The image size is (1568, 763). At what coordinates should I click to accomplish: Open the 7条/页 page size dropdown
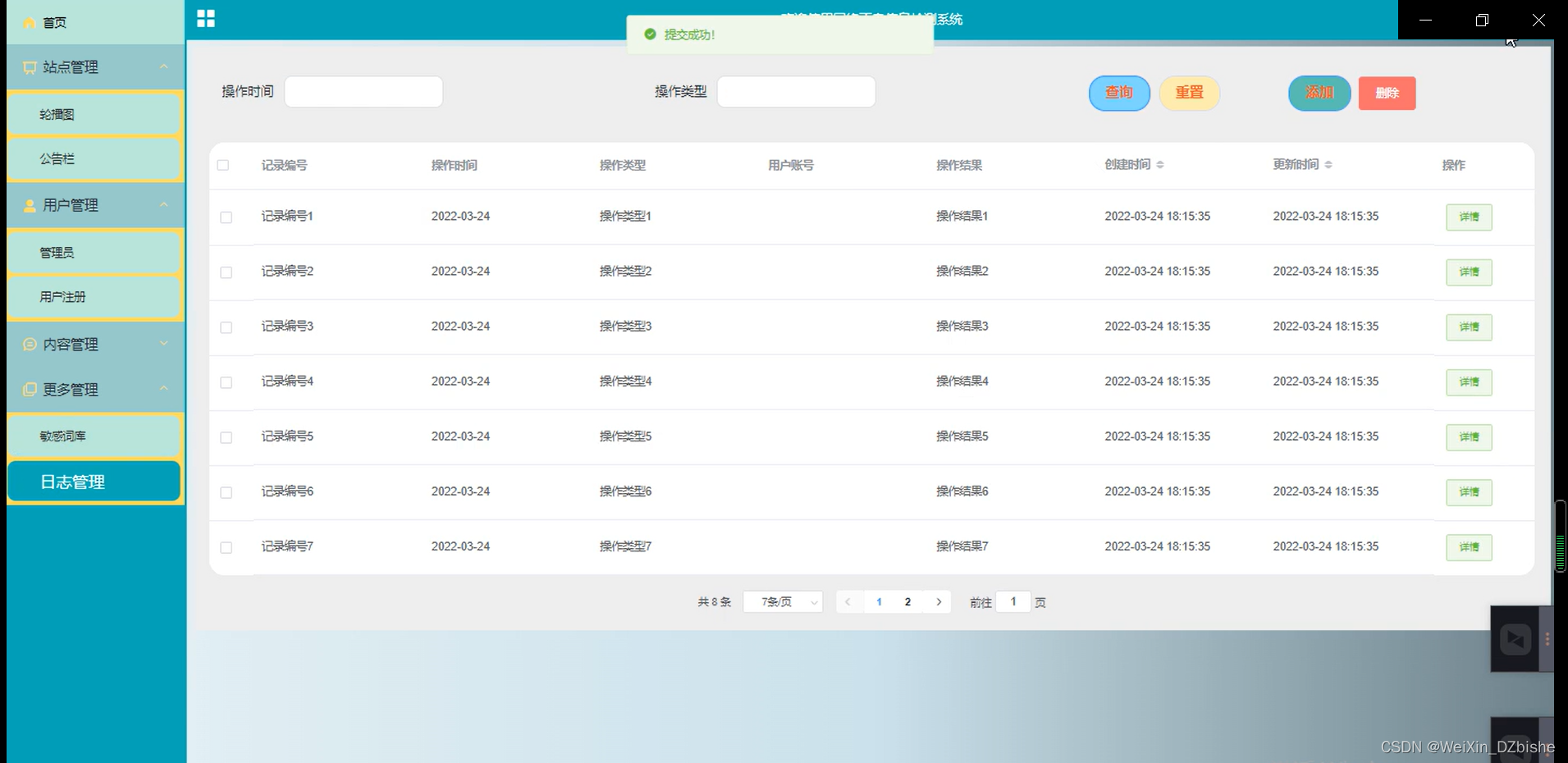(x=781, y=601)
